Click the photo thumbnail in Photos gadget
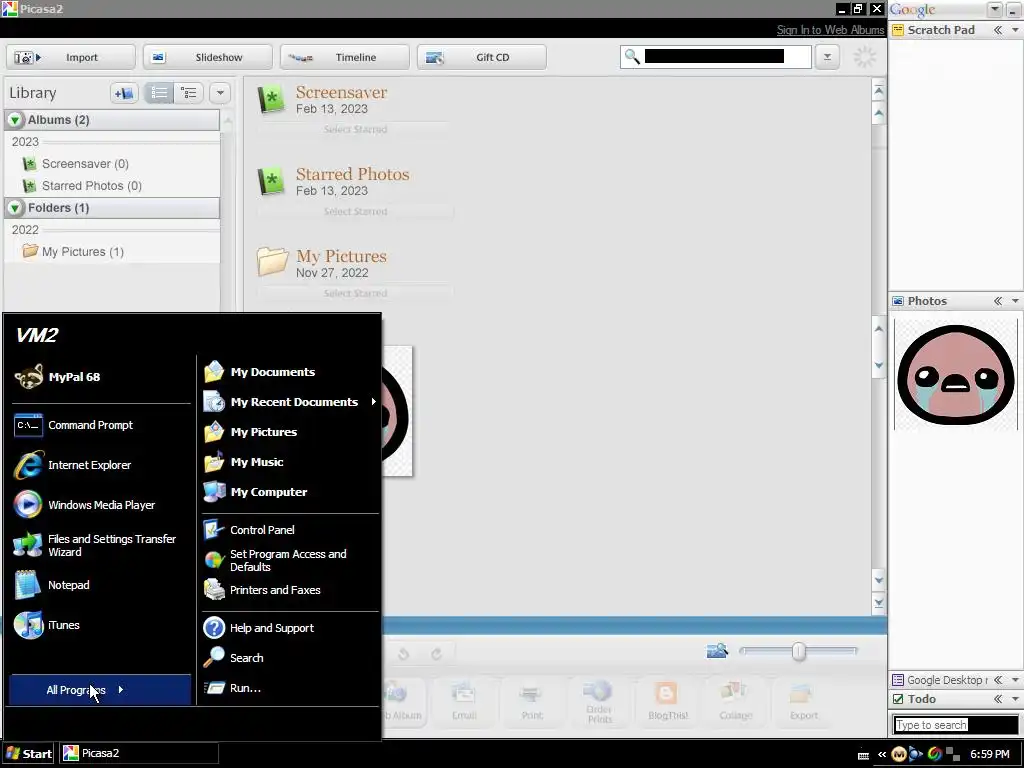1024x768 pixels. [x=955, y=374]
